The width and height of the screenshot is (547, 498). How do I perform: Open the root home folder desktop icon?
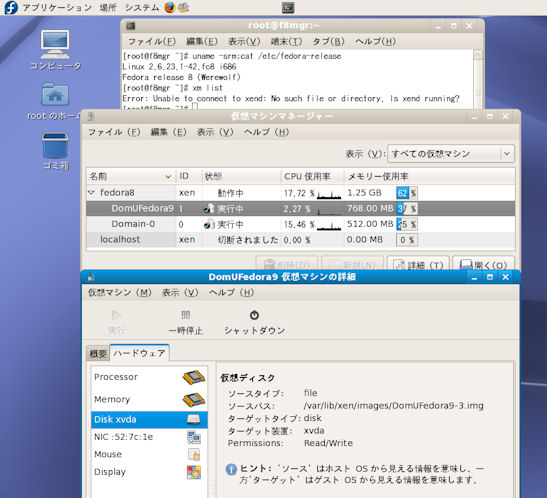click(x=55, y=101)
